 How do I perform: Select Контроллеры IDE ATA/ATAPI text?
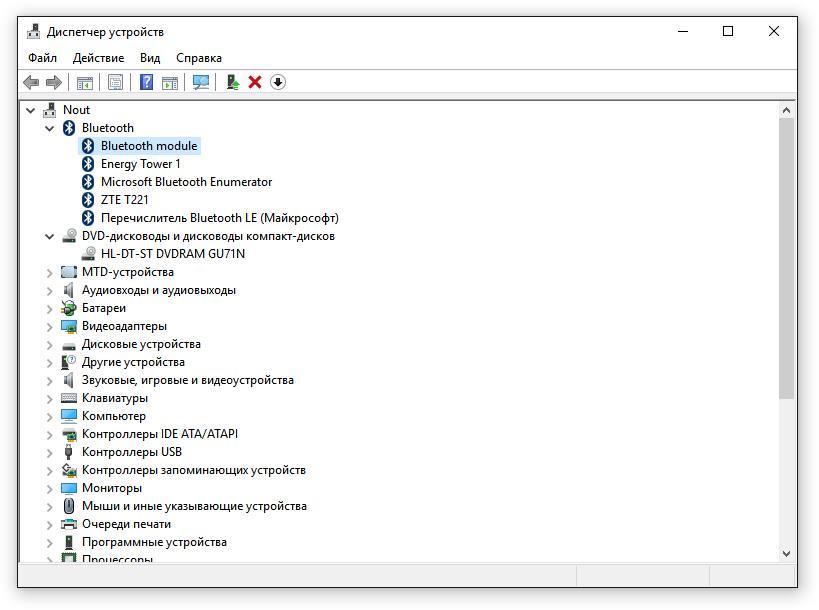click(160, 434)
